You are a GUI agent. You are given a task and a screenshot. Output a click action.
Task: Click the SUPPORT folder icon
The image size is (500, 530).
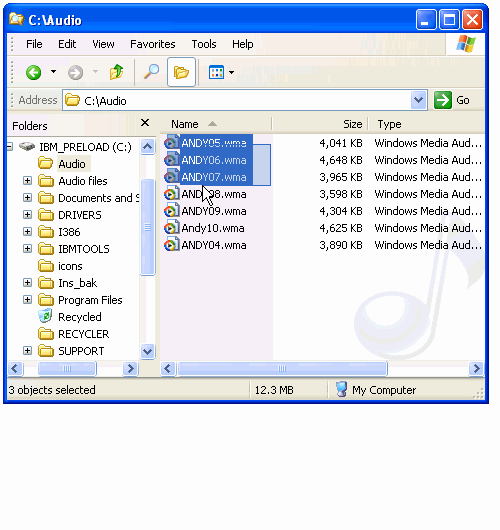point(46,351)
